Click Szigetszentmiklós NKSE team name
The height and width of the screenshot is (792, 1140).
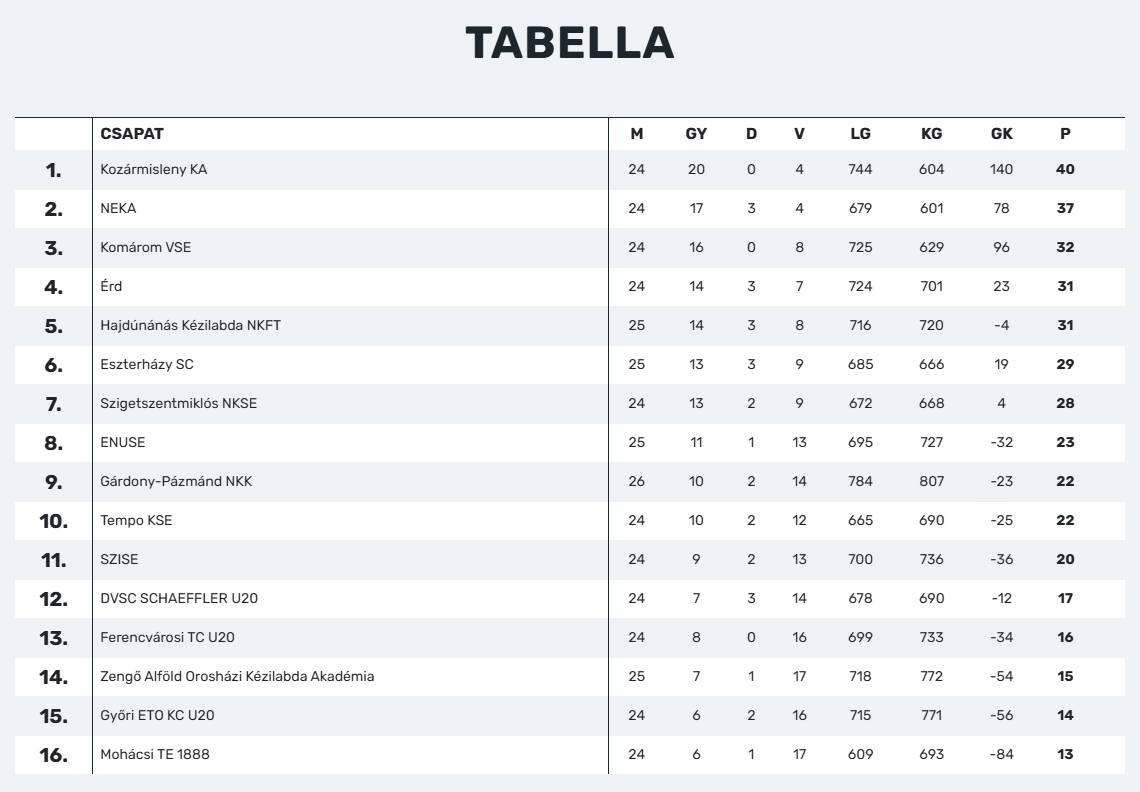click(179, 403)
